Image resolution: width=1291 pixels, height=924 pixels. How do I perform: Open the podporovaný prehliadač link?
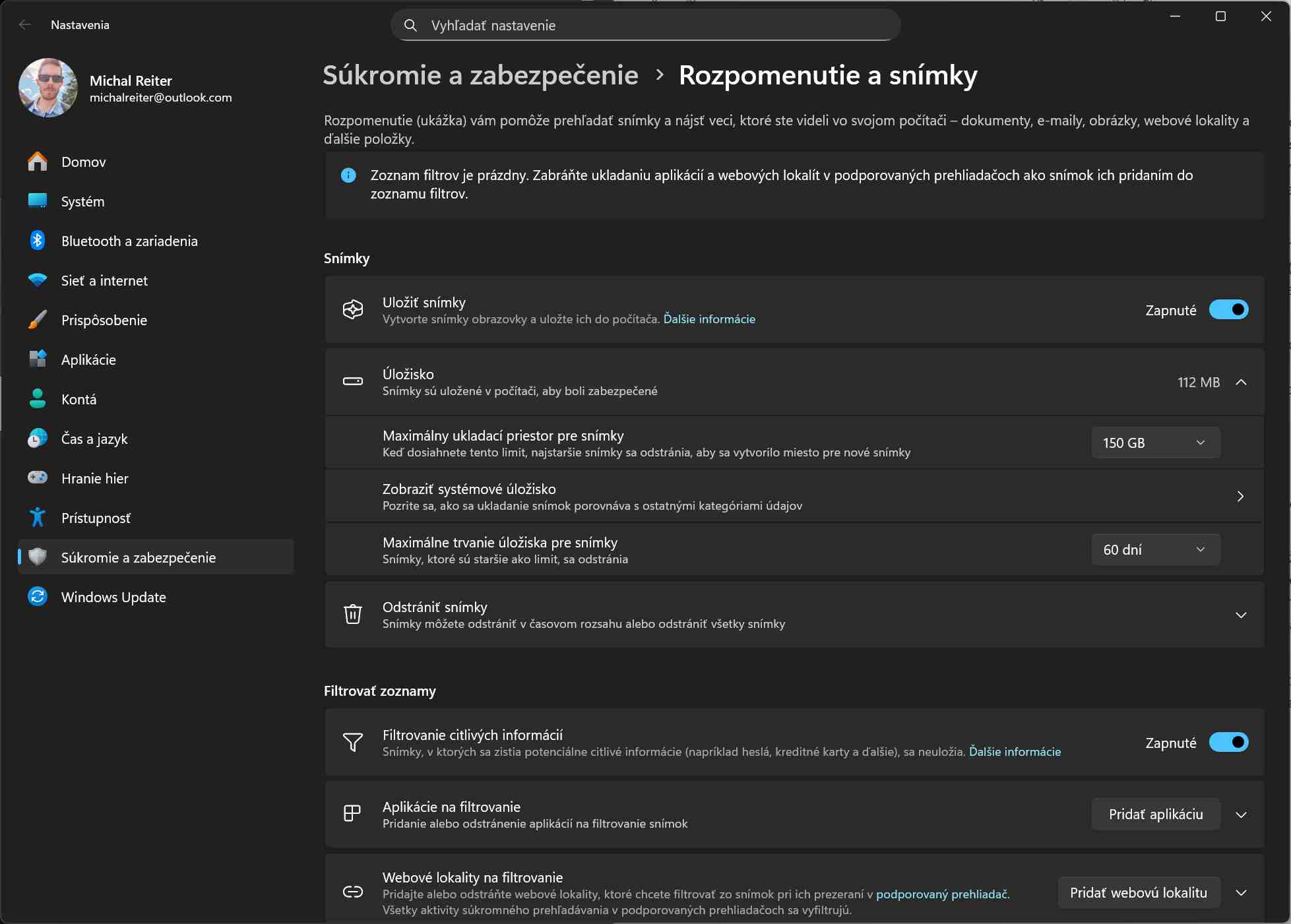941,894
